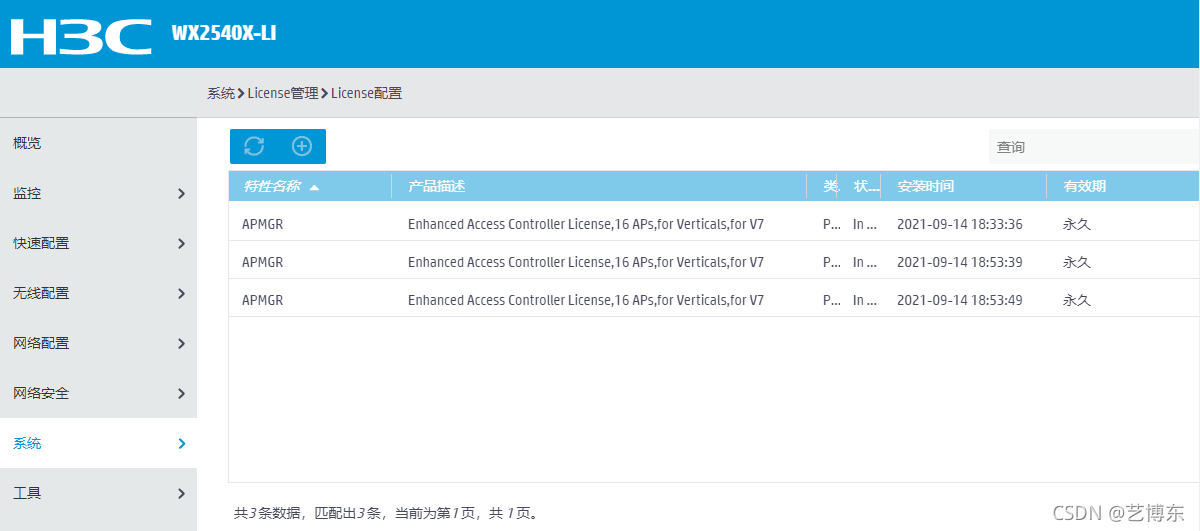Expand the 快速配置 menu chevron
Viewport: 1200px width, 531px height.
pos(181,243)
